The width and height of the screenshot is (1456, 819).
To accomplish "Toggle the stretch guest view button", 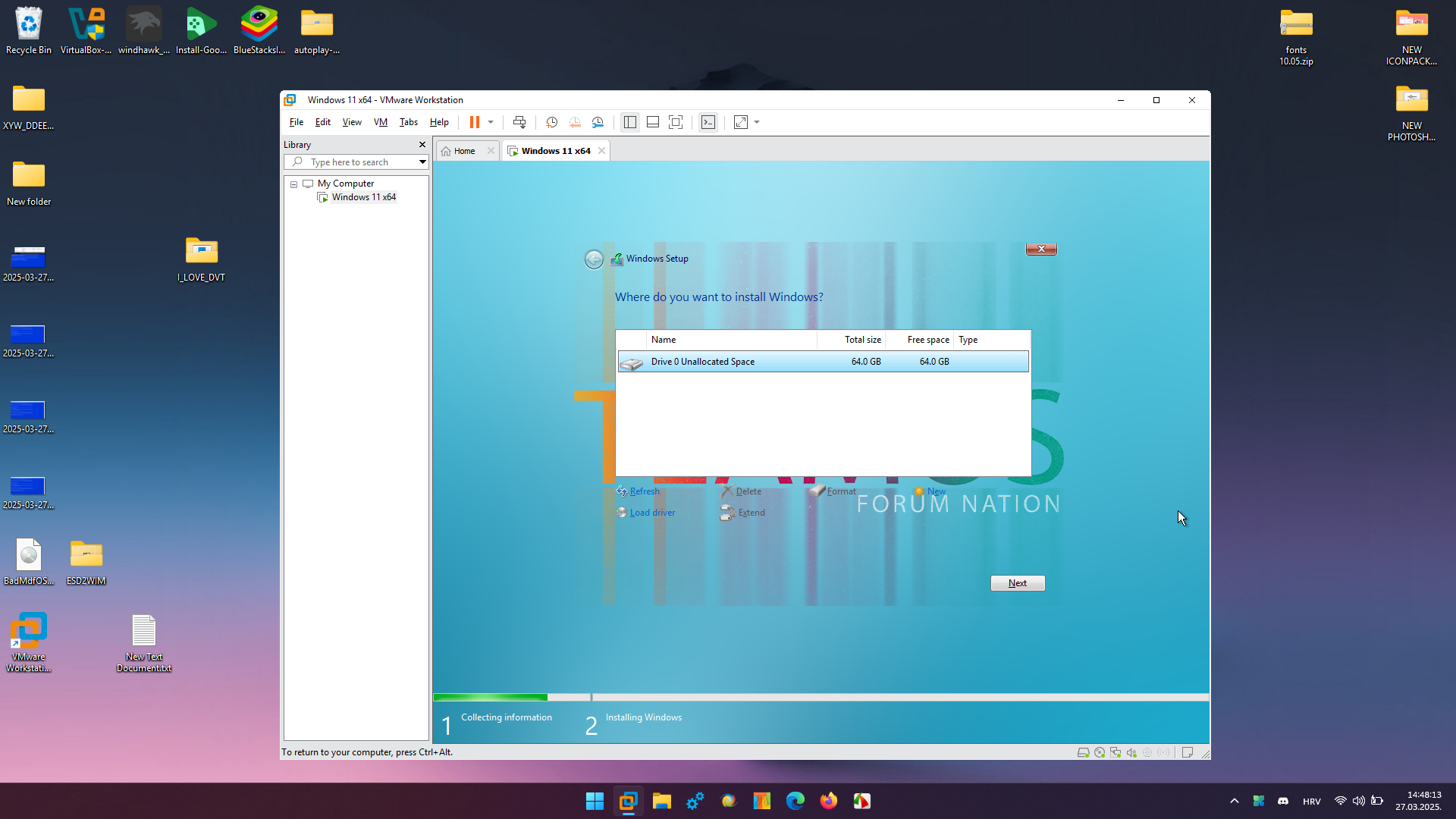I will coord(741,122).
